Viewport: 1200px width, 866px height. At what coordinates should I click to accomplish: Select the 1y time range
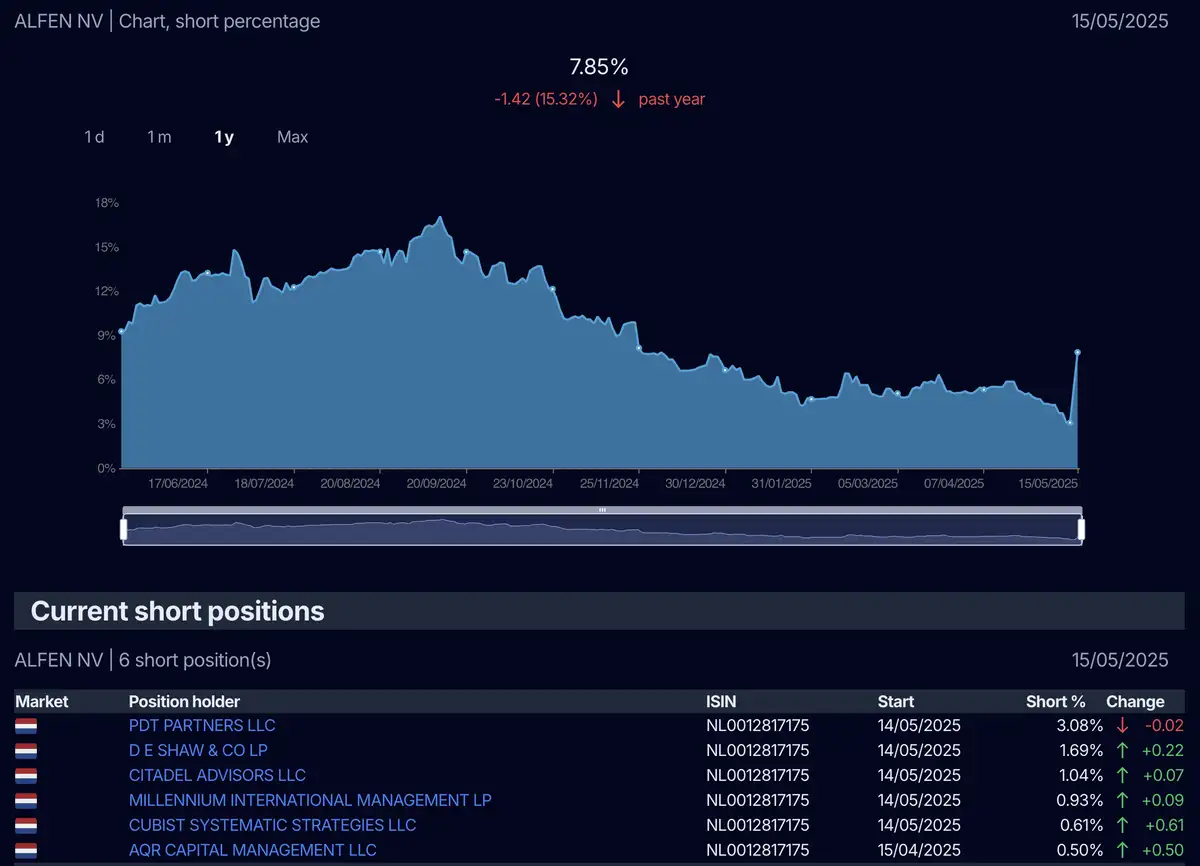[224, 137]
